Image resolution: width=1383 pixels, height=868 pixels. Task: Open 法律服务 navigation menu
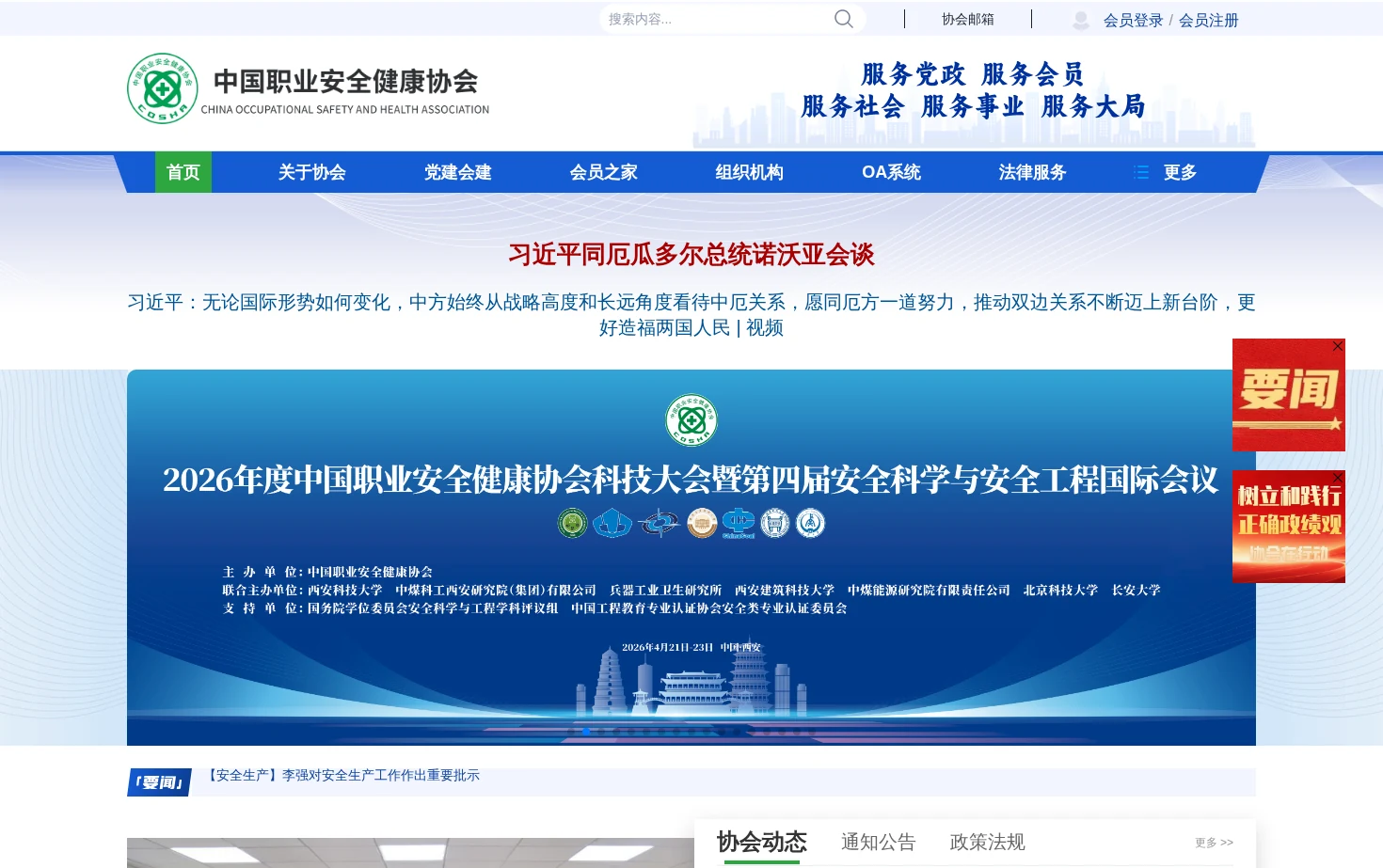point(1033,172)
